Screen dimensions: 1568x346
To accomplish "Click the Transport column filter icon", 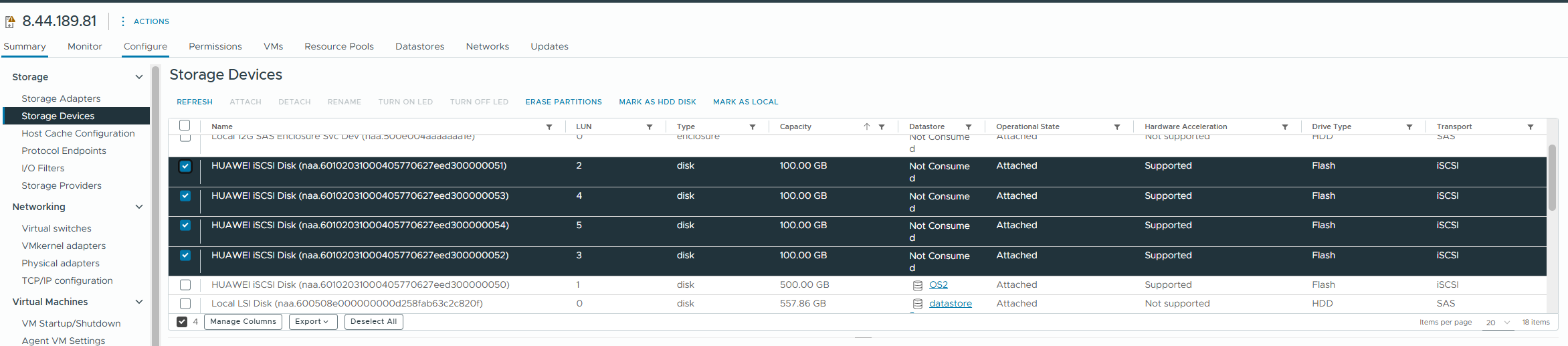I will 1531,126.
